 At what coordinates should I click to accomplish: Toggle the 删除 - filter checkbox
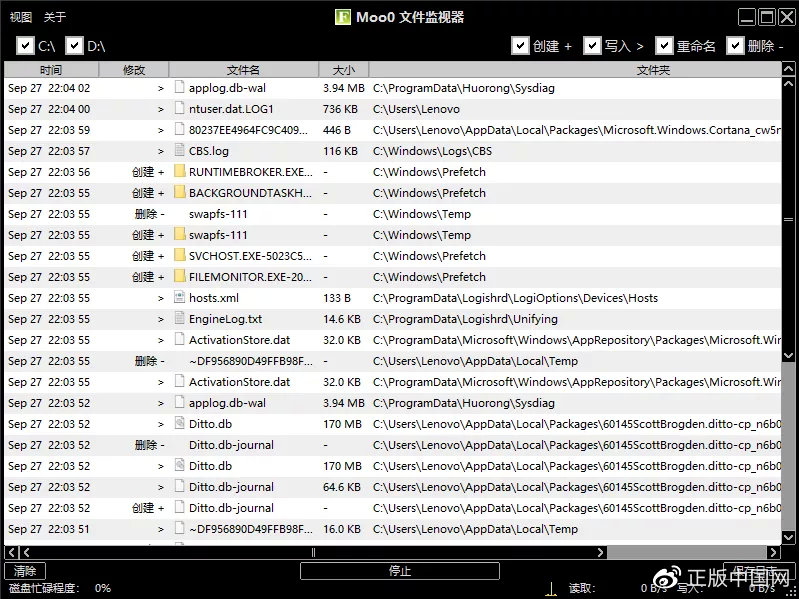735,46
